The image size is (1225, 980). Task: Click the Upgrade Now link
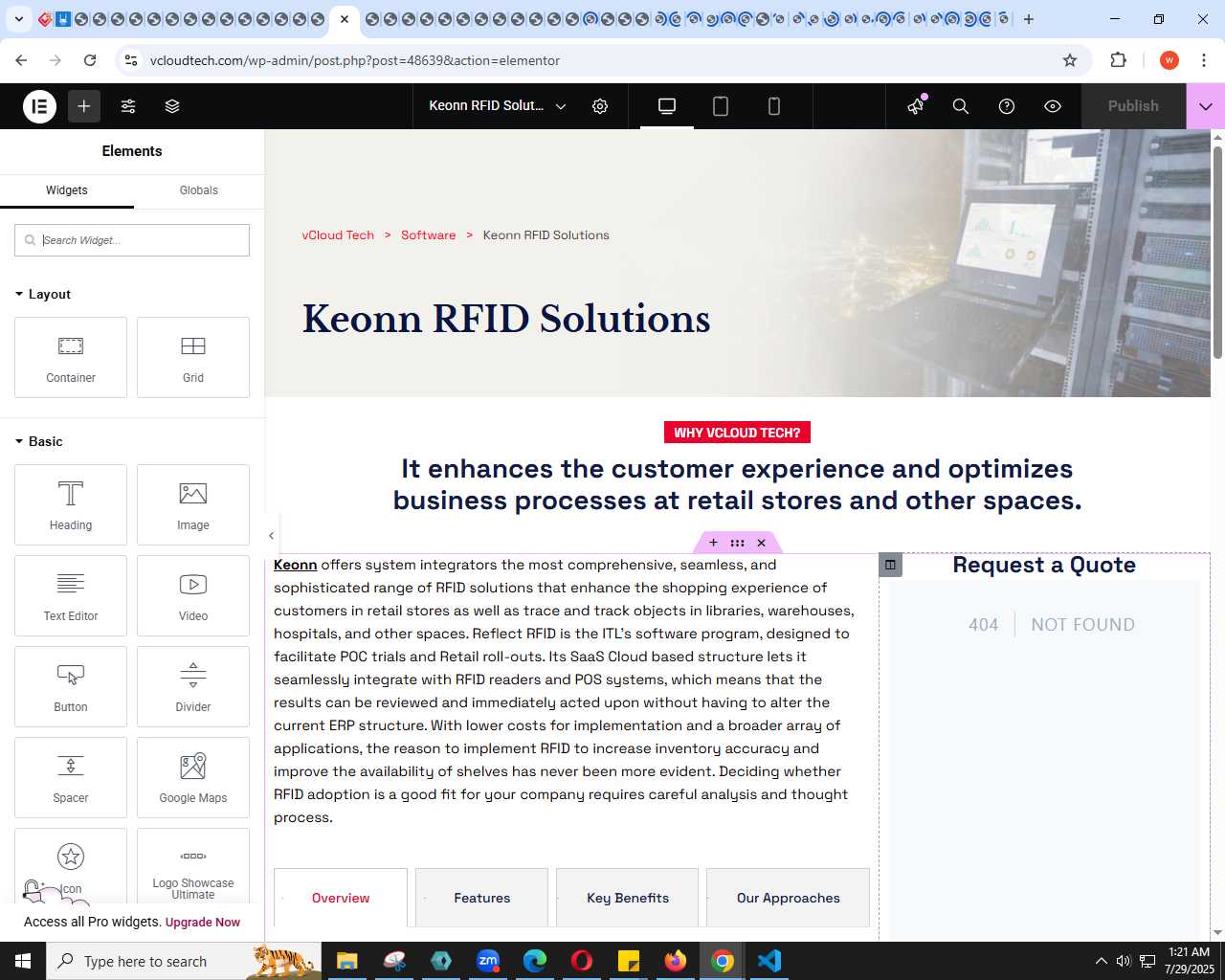[x=203, y=923]
